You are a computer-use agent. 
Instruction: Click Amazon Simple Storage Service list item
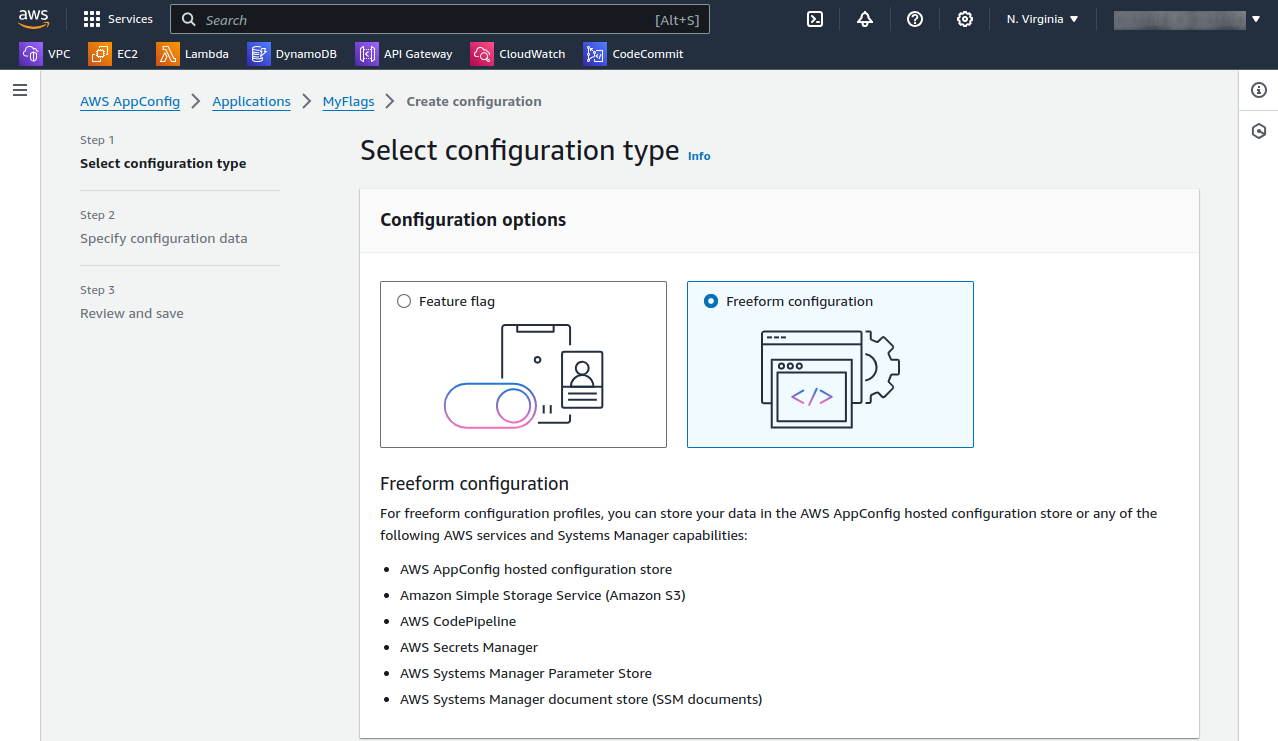(x=543, y=595)
